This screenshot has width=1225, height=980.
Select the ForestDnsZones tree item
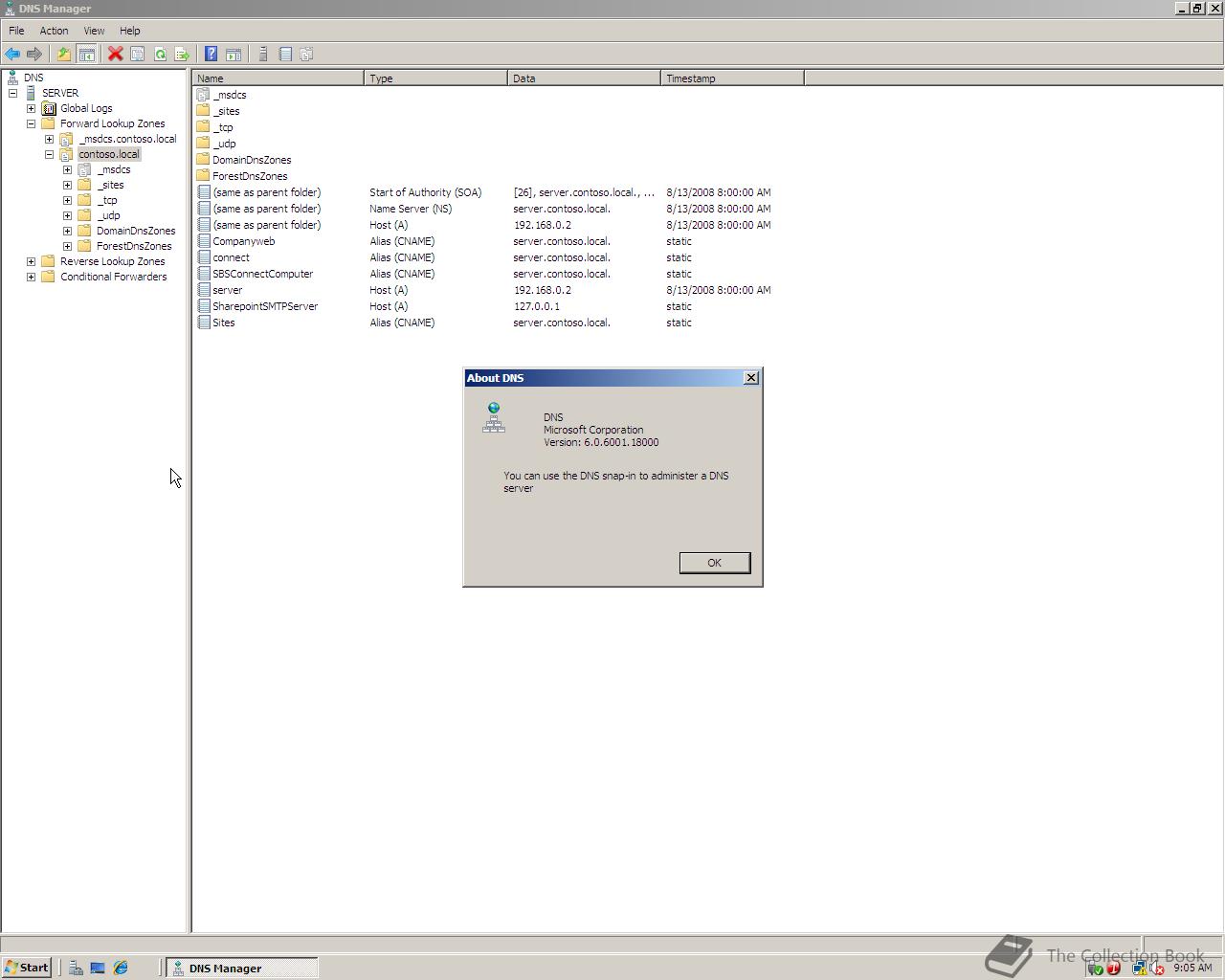(x=134, y=246)
